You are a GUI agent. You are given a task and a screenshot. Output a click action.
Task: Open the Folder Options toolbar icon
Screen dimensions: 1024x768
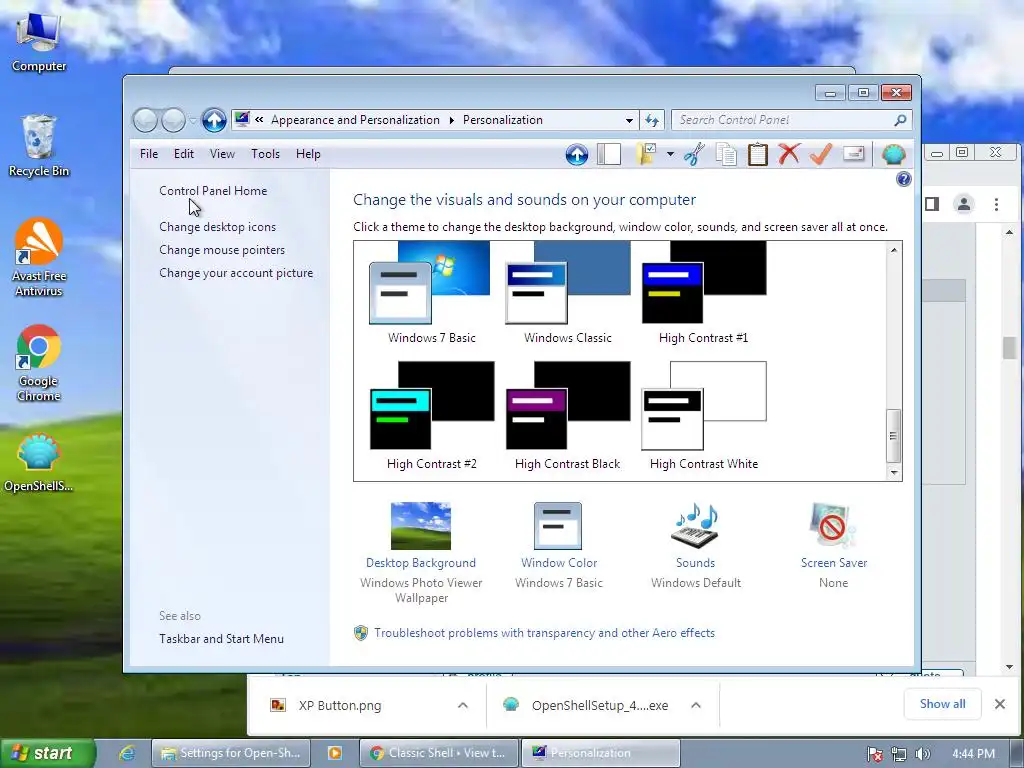(x=646, y=154)
